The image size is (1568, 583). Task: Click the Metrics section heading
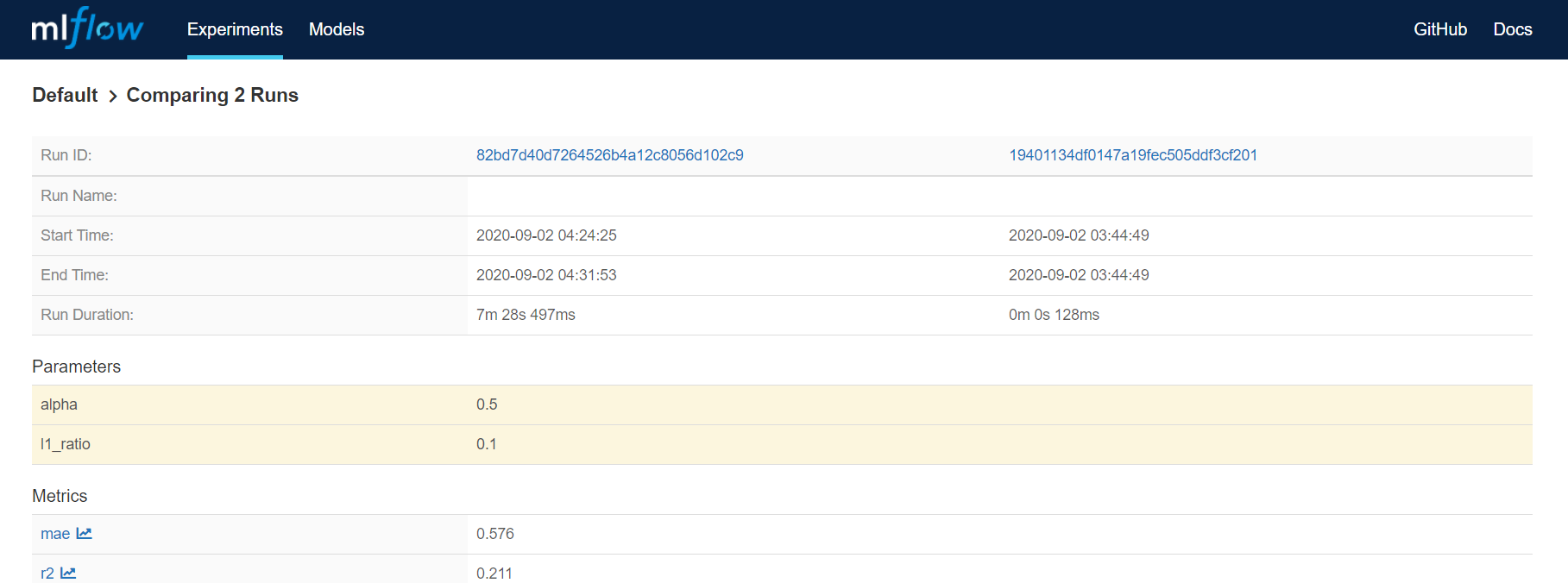pyautogui.click(x=60, y=496)
